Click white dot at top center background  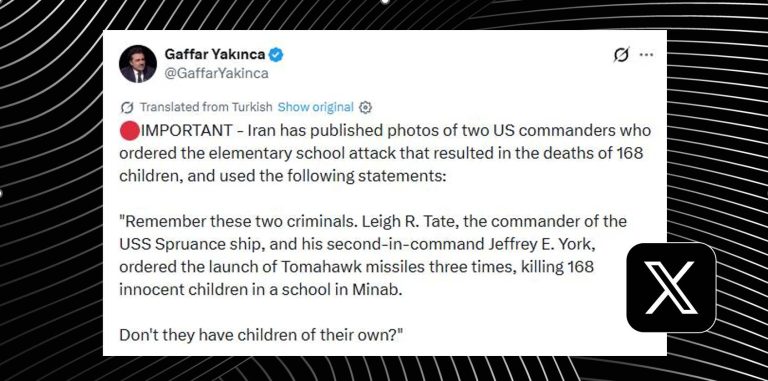pyautogui.click(x=385, y=1)
